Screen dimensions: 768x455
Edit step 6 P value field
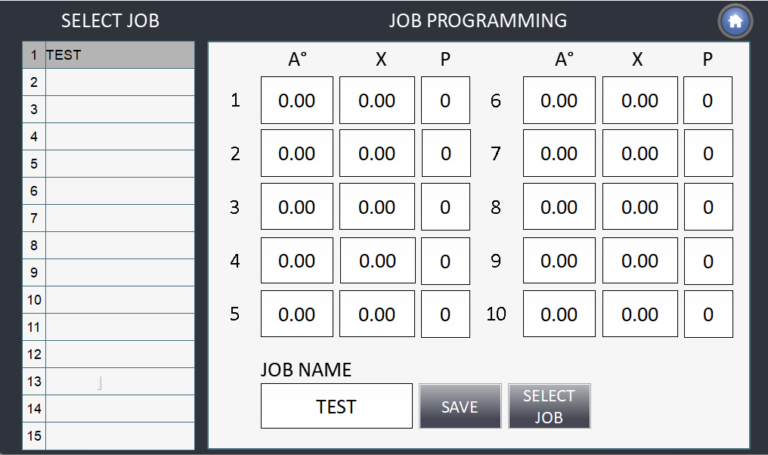pyautogui.click(x=708, y=100)
